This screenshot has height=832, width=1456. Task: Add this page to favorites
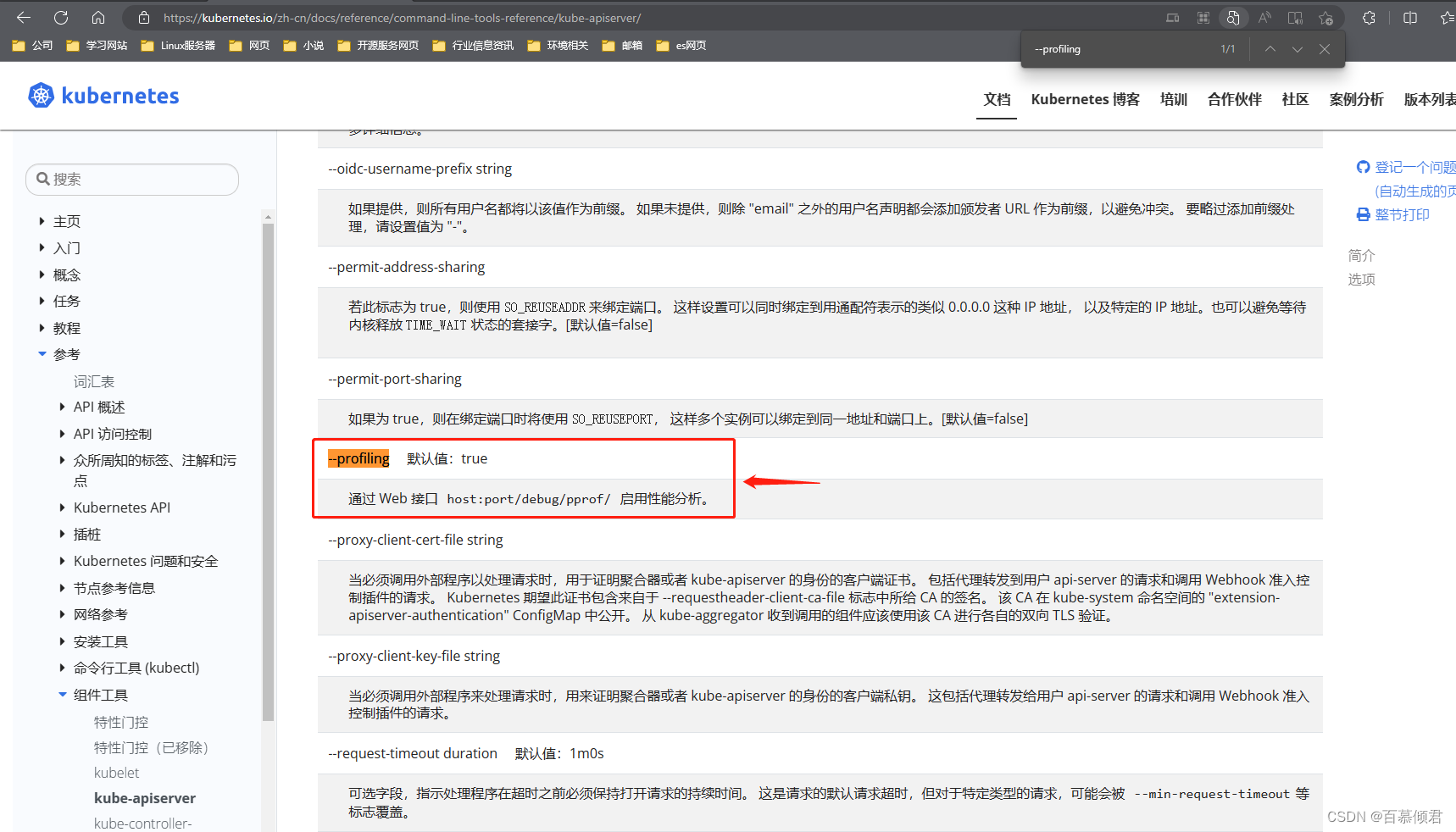point(1326,18)
